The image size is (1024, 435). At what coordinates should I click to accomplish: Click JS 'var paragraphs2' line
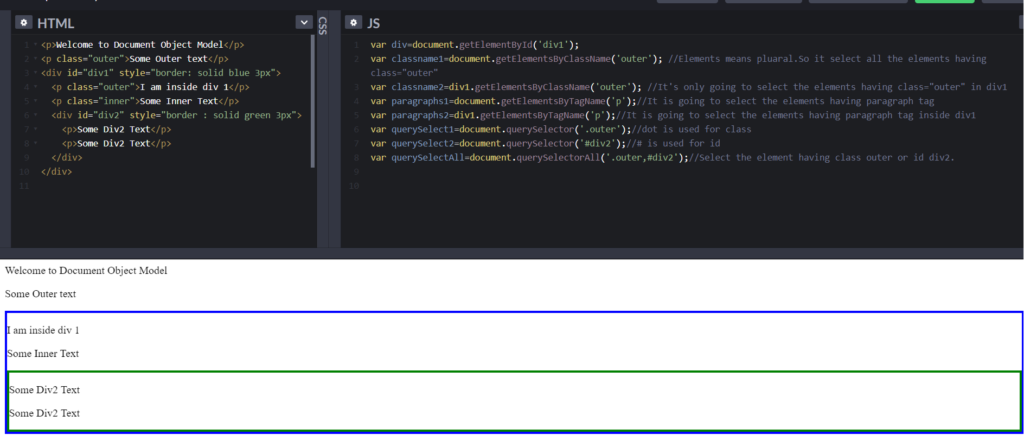[673, 116]
